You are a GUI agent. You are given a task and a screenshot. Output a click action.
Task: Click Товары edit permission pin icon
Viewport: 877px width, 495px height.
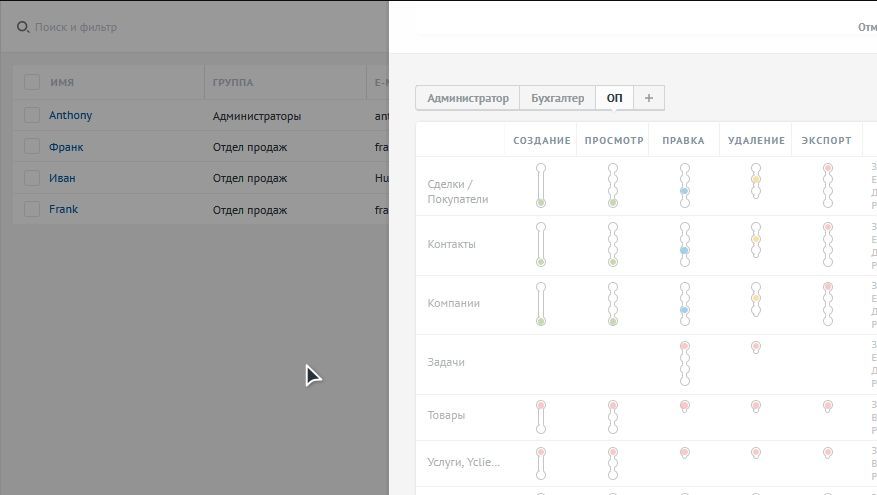(x=684, y=406)
